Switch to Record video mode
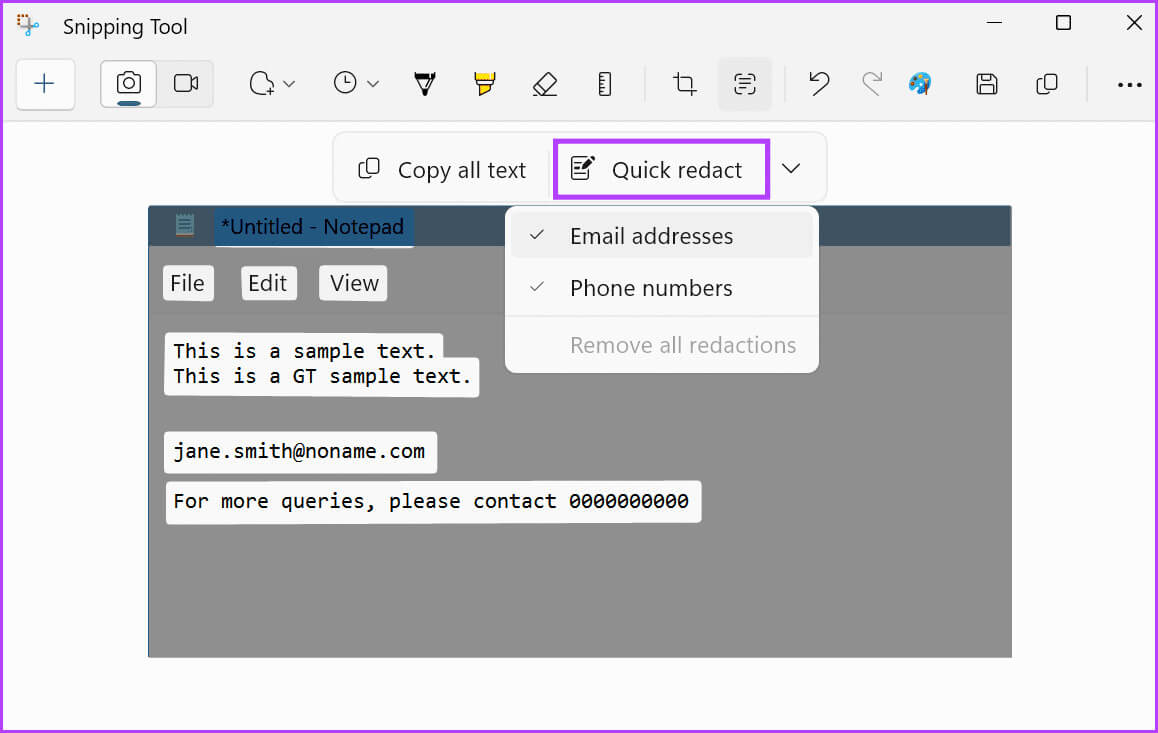This screenshot has width=1158, height=733. click(x=185, y=84)
